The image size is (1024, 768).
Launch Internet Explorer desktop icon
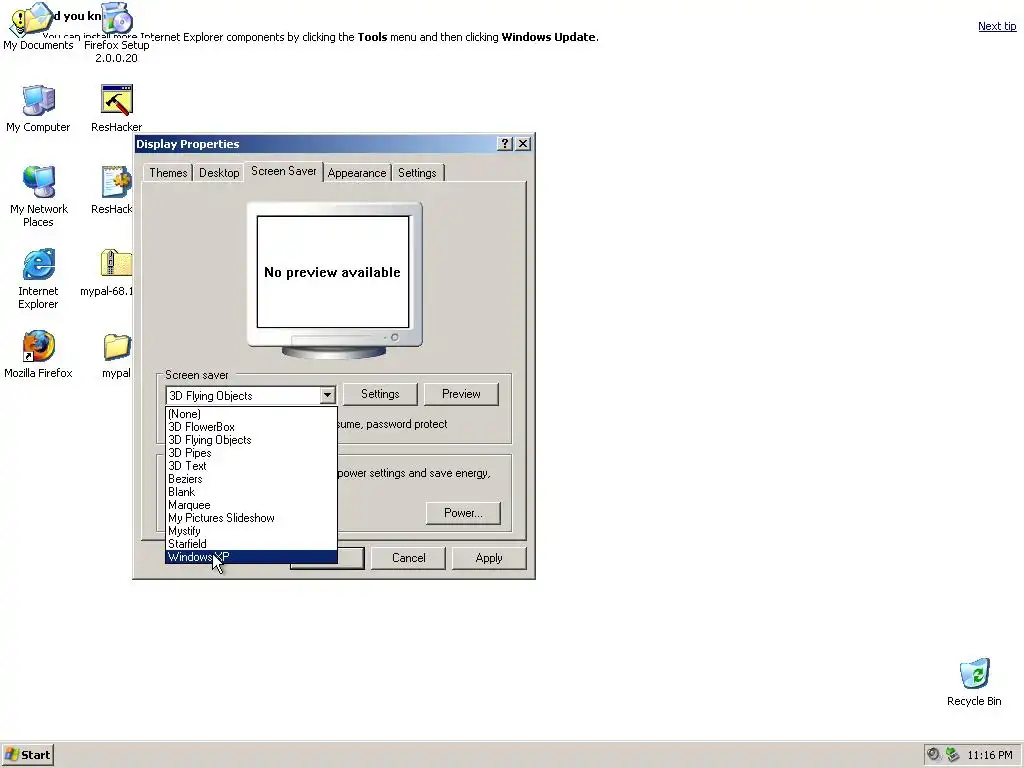[x=38, y=278]
